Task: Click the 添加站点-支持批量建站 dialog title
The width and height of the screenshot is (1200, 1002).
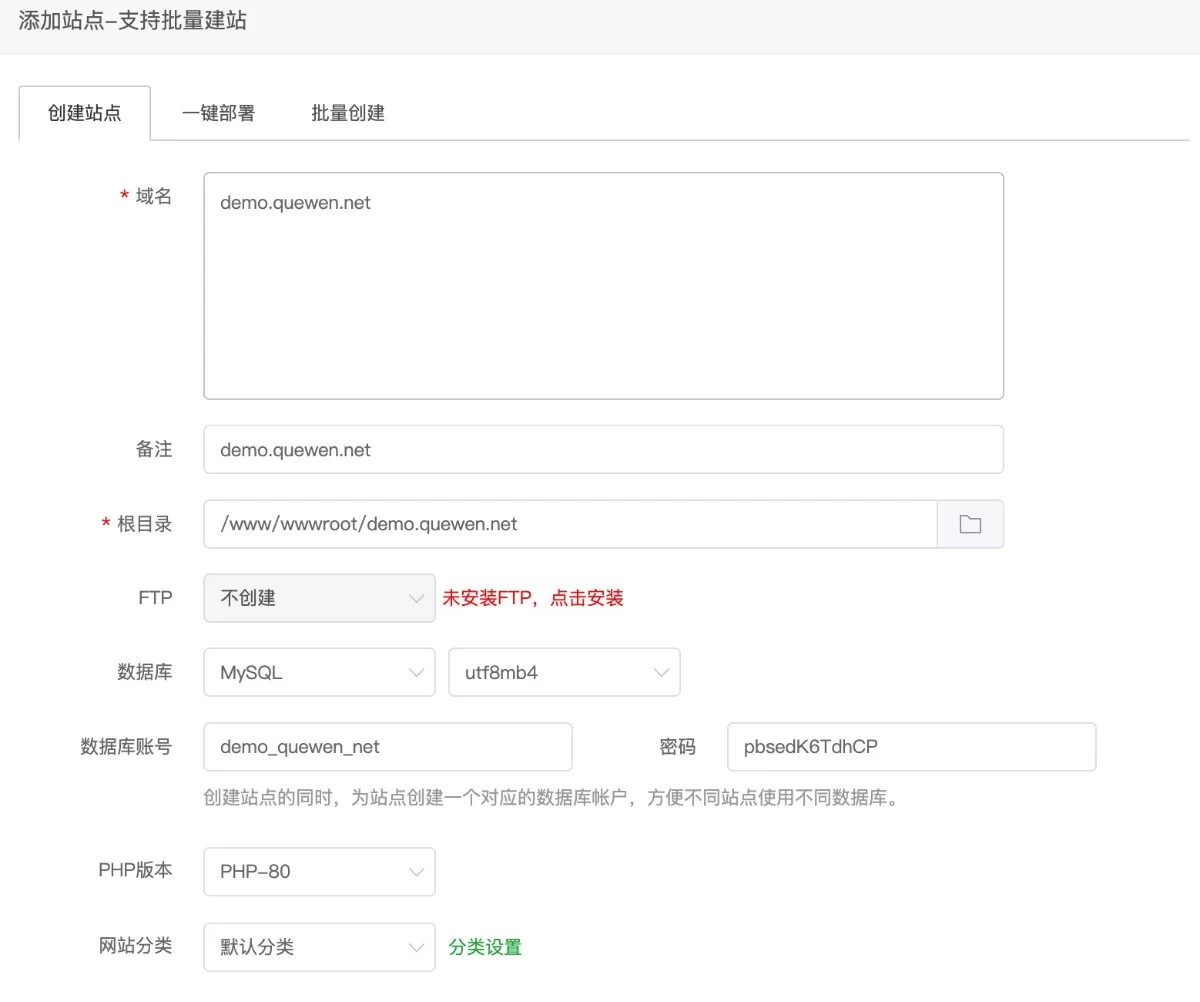Action: [133, 21]
